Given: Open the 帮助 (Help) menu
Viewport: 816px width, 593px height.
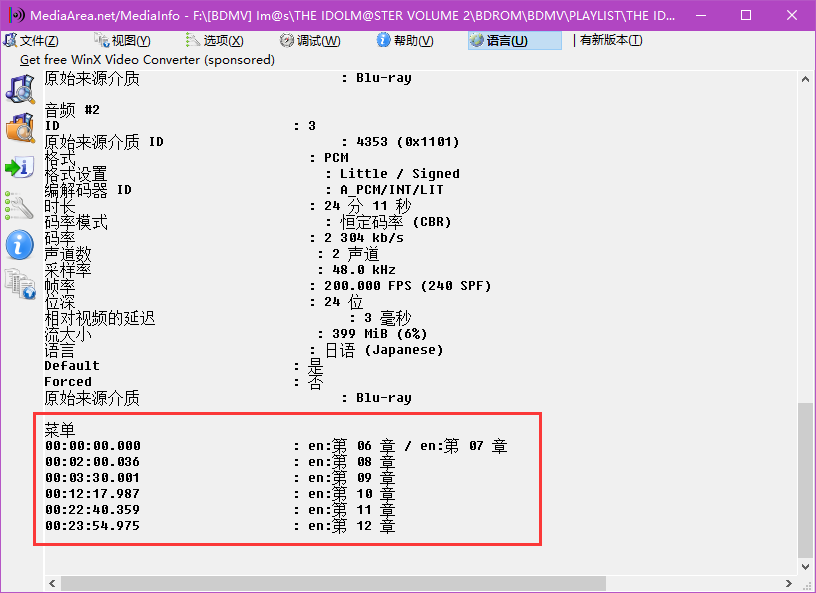Looking at the screenshot, I should 405,40.
